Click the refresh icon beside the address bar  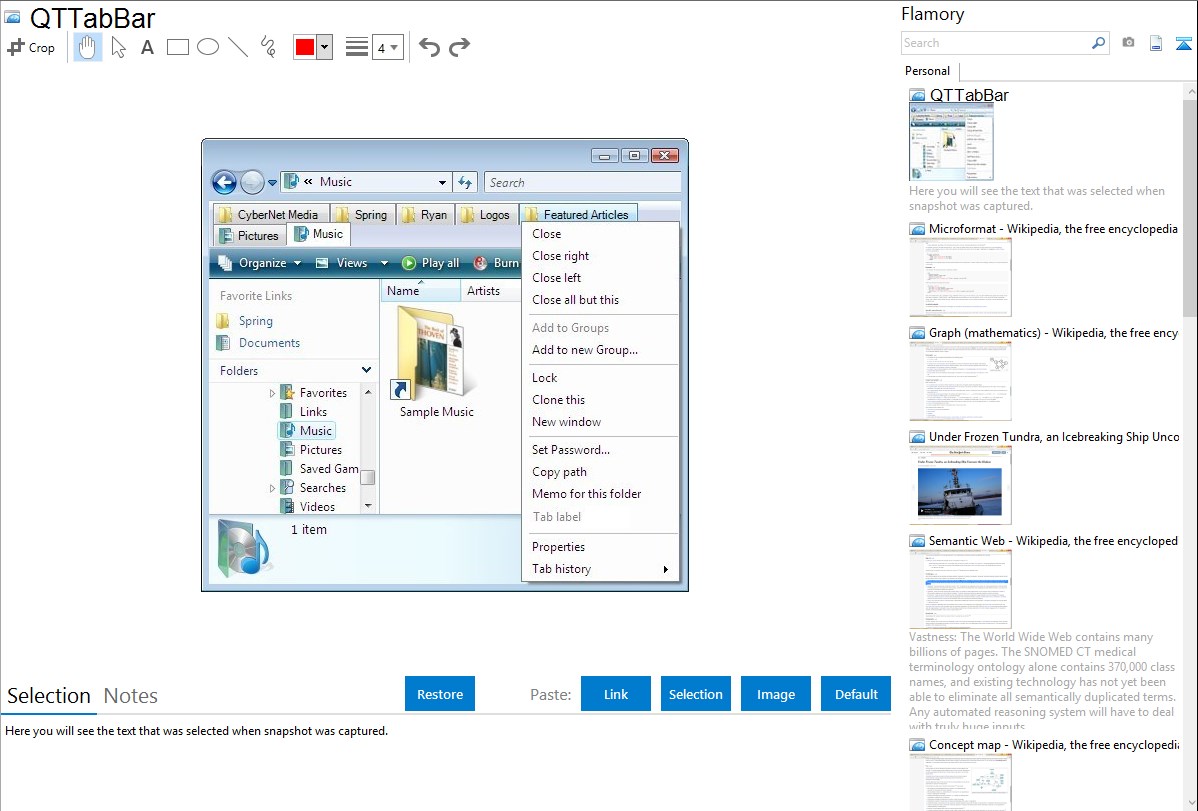coord(465,183)
